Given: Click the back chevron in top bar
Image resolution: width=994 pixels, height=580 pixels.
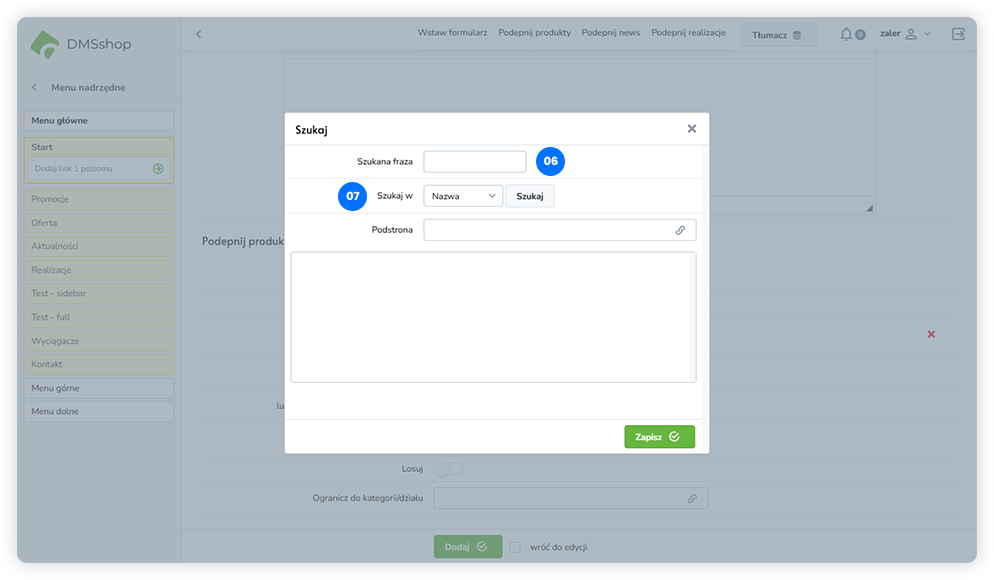Looking at the screenshot, I should point(198,34).
